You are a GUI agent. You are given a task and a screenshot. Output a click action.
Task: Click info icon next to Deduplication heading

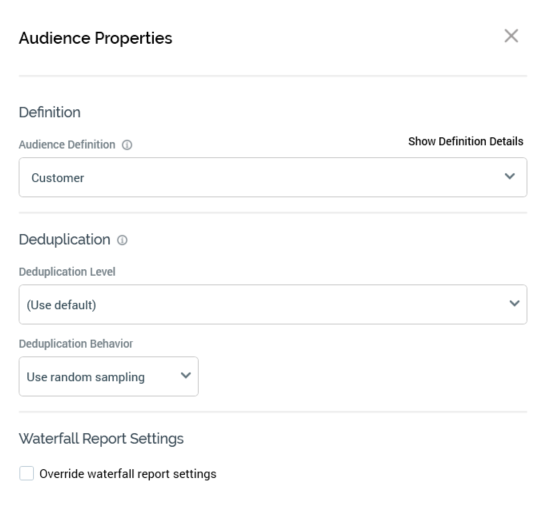point(122,240)
